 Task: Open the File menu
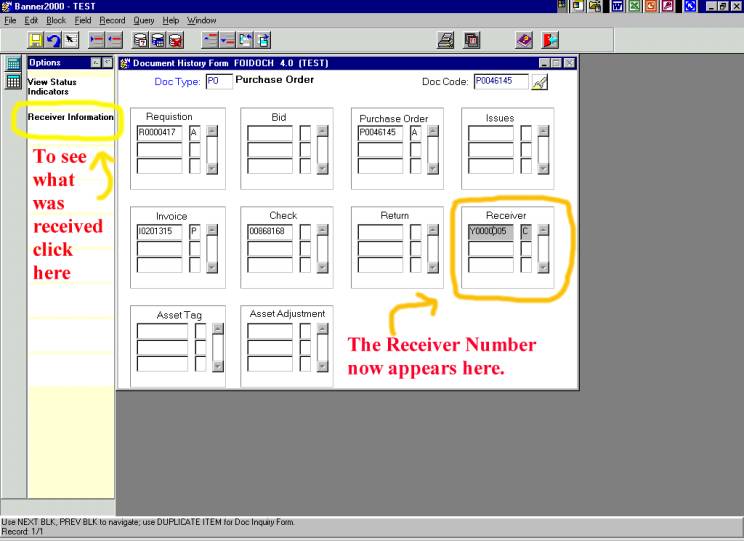coord(10,20)
